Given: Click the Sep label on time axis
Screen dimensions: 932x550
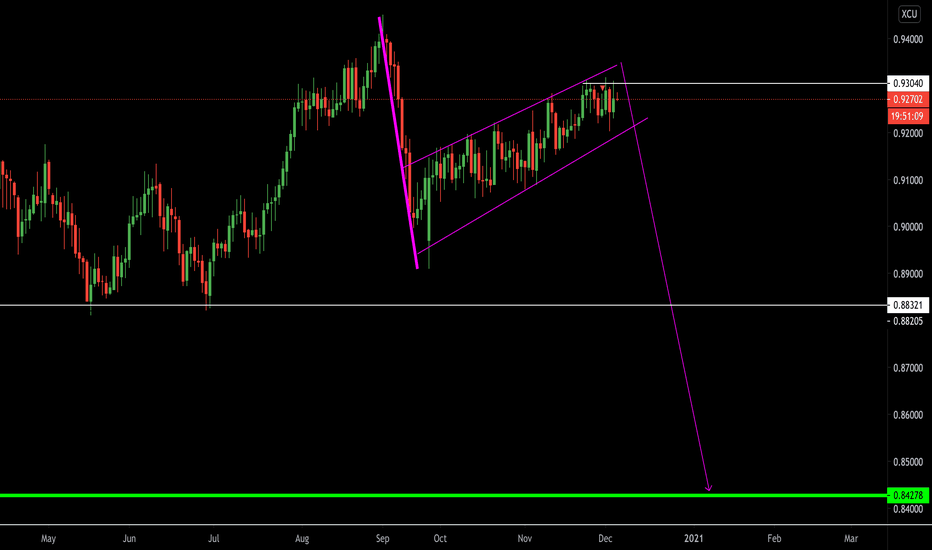Looking at the screenshot, I should [x=382, y=539].
